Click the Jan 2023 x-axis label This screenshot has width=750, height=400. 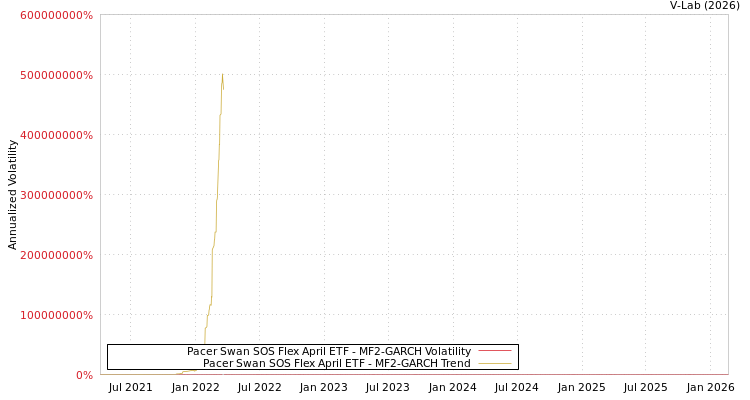click(324, 387)
